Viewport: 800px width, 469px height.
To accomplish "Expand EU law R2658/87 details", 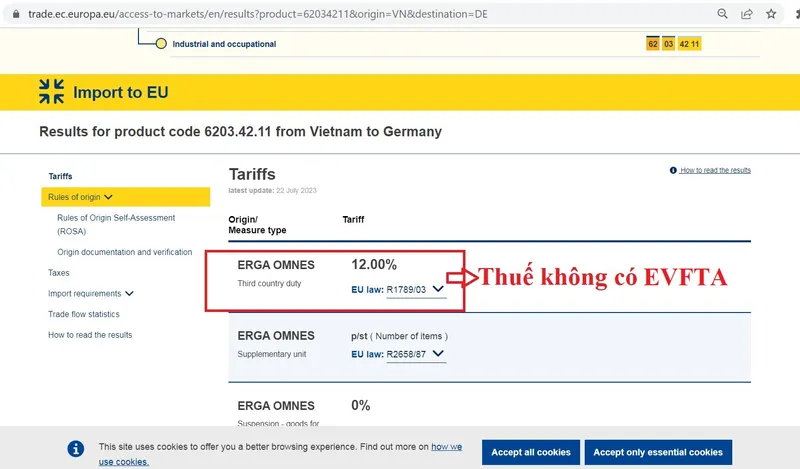I will tap(438, 353).
